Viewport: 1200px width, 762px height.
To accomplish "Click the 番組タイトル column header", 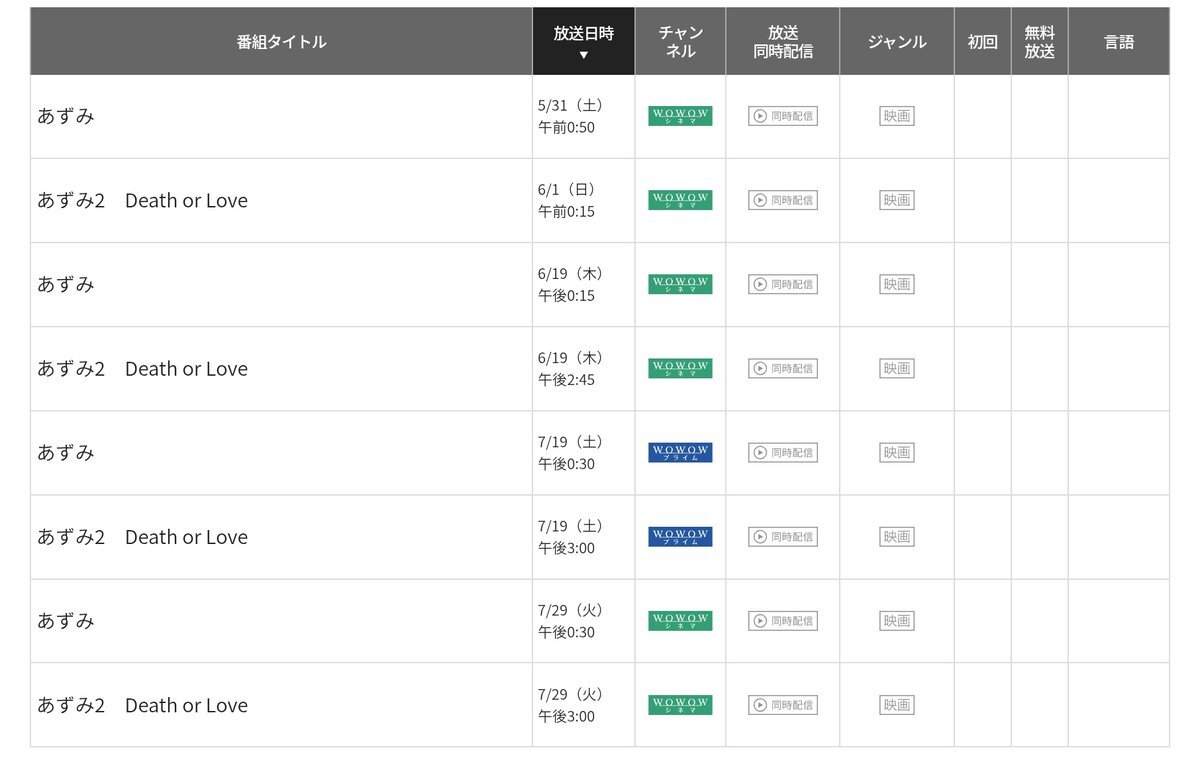I will [x=281, y=41].
